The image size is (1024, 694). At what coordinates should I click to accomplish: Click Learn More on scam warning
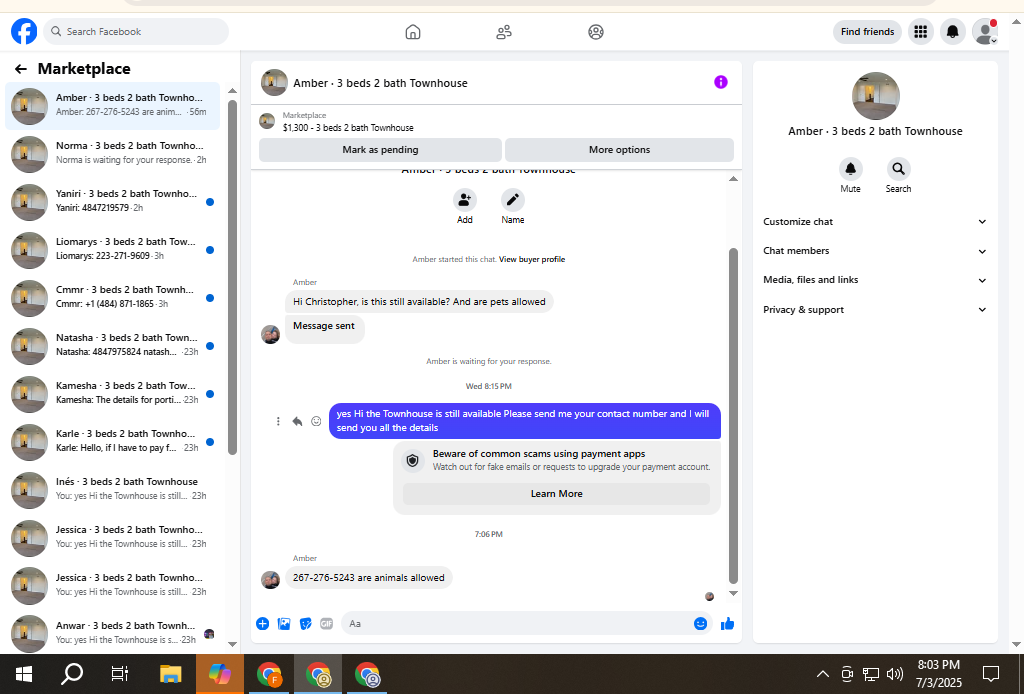(556, 494)
